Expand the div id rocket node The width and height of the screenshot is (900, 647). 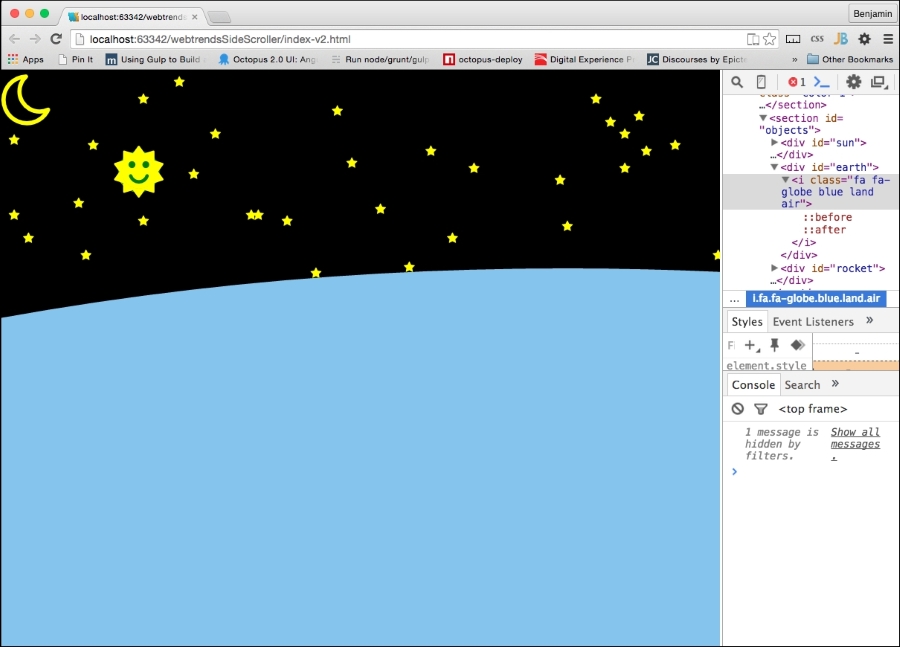click(774, 268)
